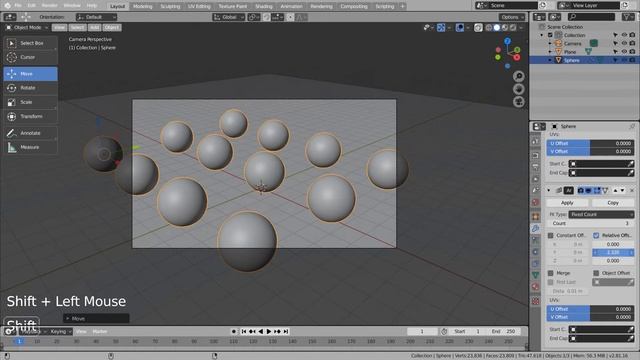The width and height of the screenshot is (640, 360).
Task: Switch to rendered viewport shading
Action: (513, 28)
